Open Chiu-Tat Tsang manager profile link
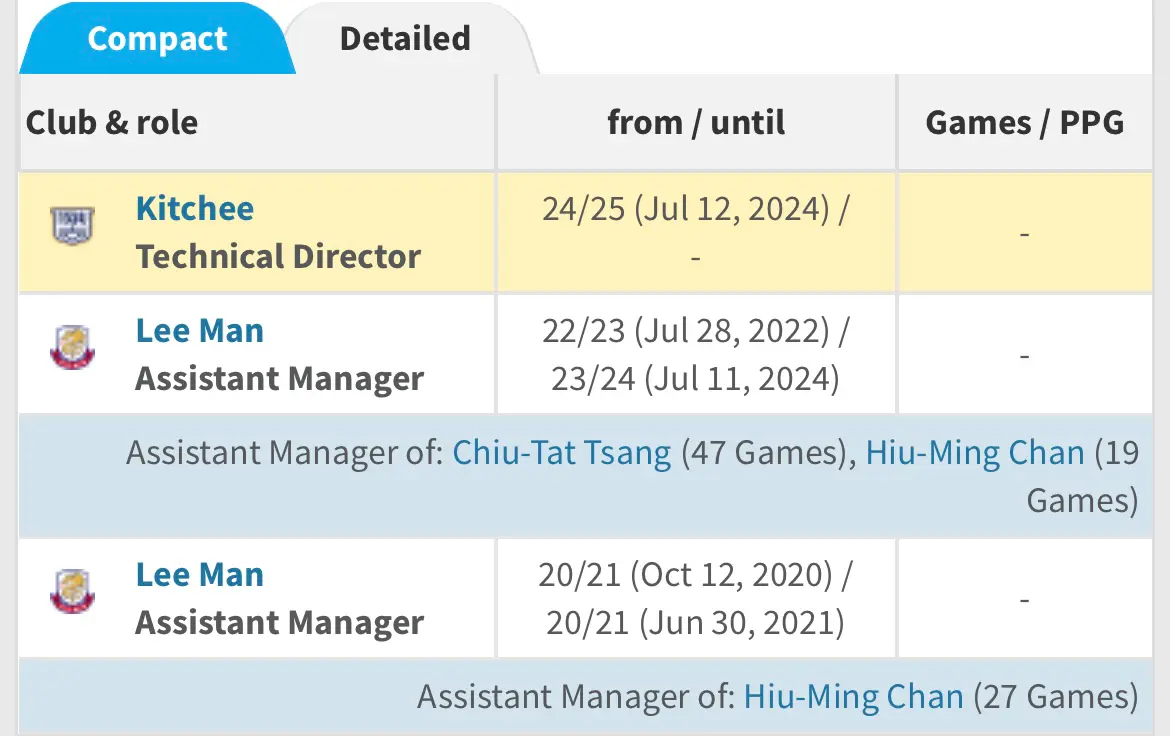1170x736 pixels. pos(562,453)
